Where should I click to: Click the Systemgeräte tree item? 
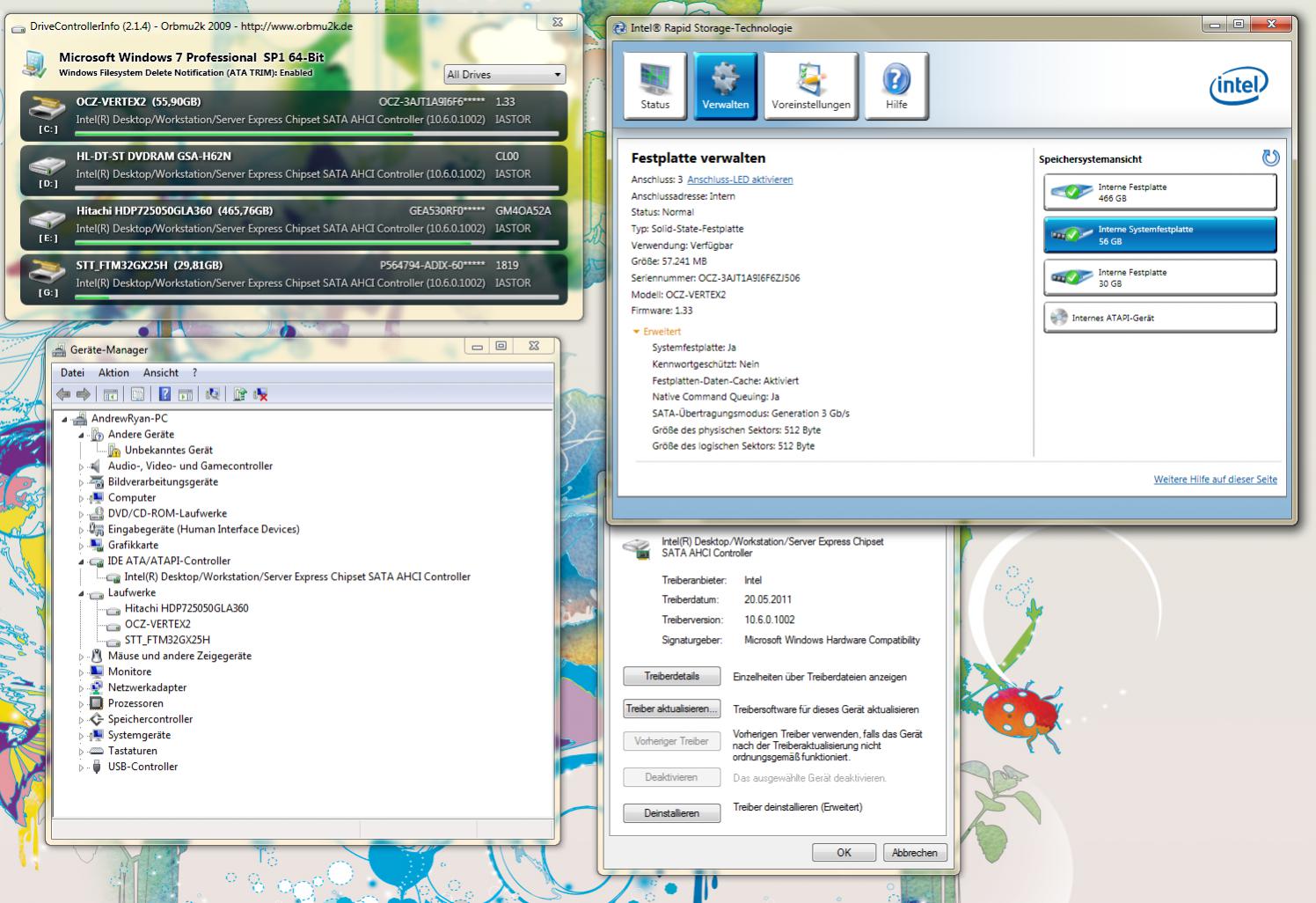(139, 736)
